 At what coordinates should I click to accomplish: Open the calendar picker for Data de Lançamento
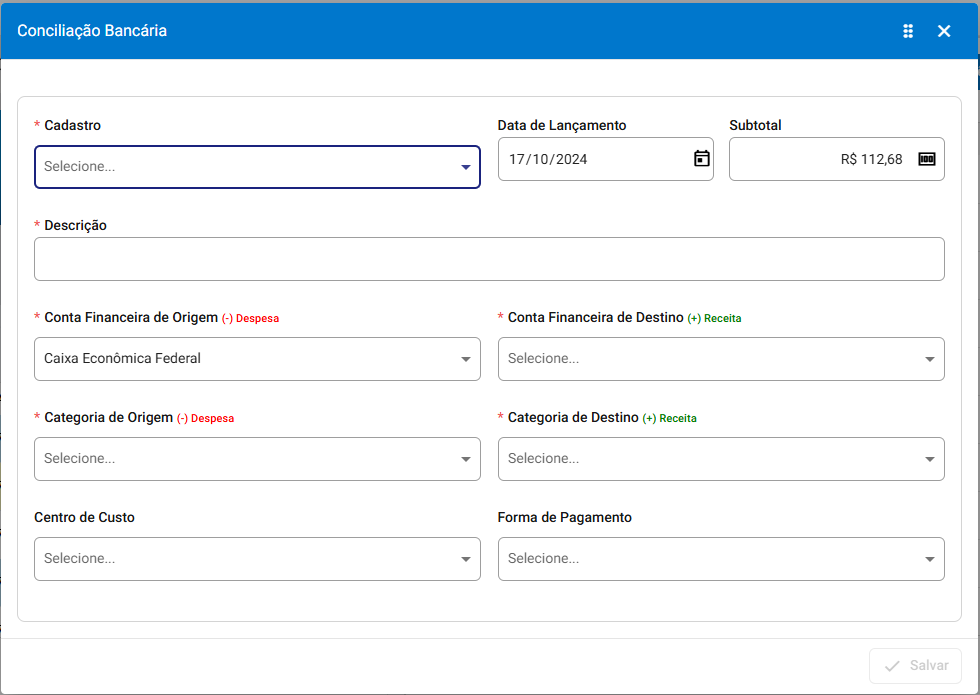(702, 159)
